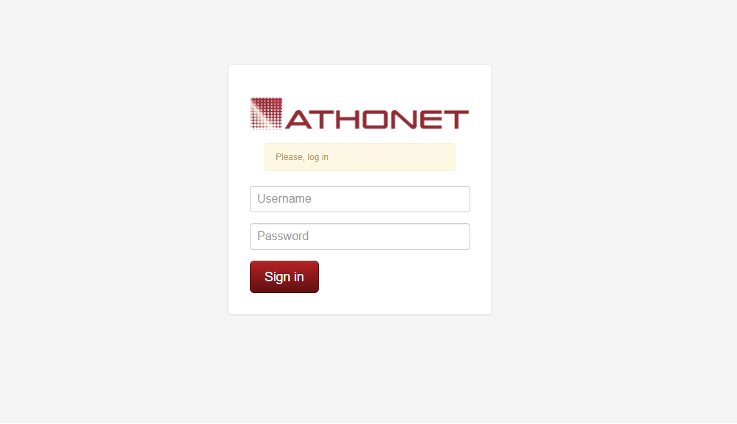737x424 pixels.
Task: Click the 'Password' placeholder text
Action: click(282, 236)
